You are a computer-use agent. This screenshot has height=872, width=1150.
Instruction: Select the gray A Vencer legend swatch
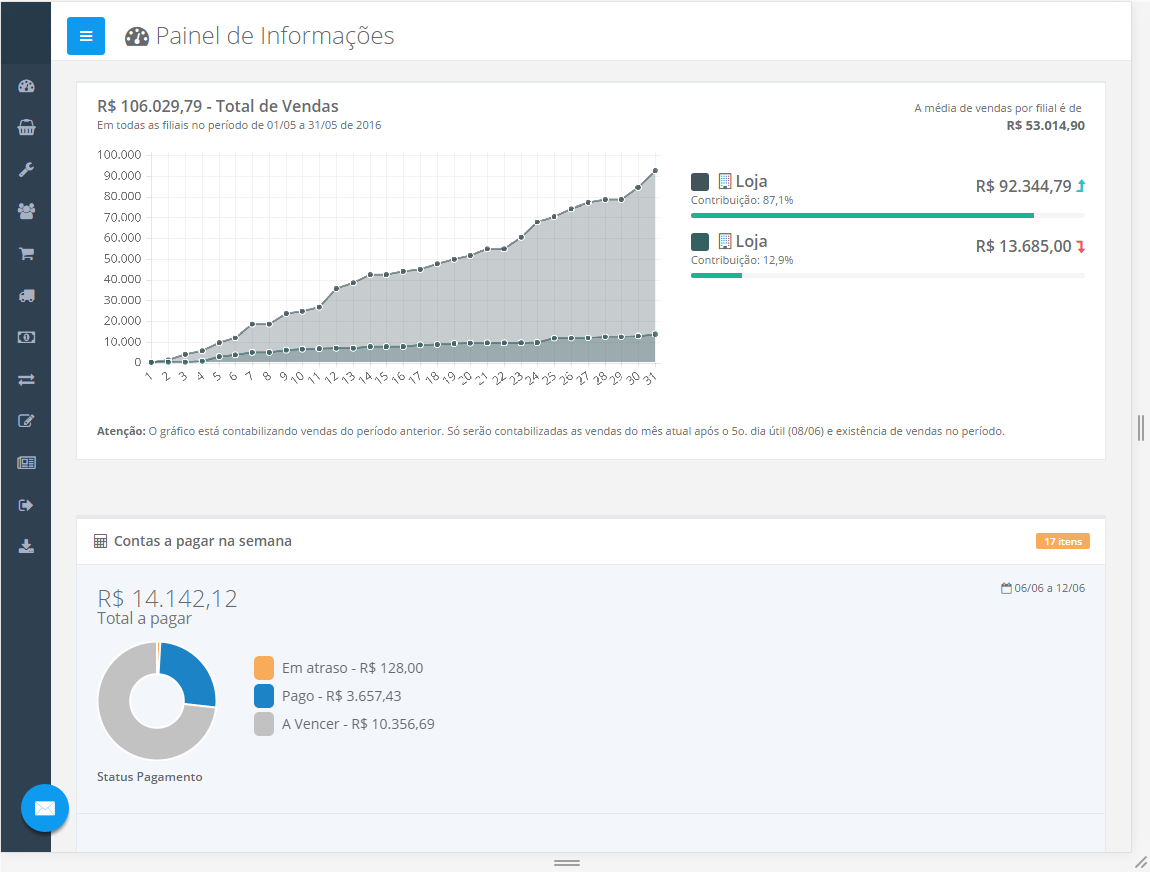pyautogui.click(x=264, y=724)
